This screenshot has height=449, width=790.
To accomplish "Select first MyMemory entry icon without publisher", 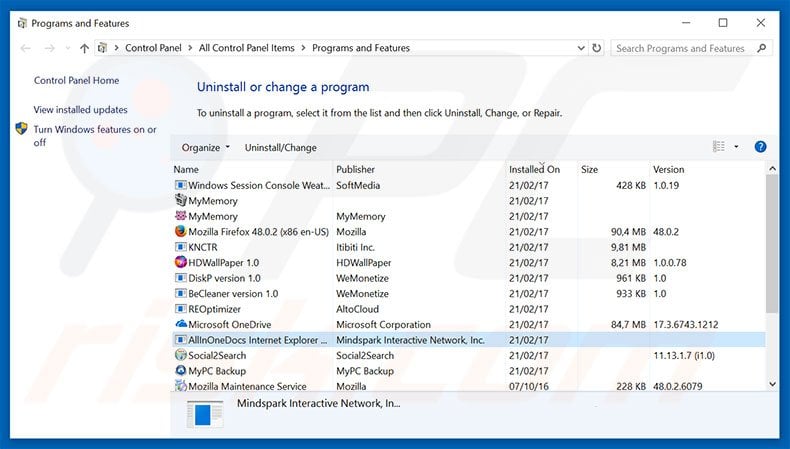I will 180,200.
